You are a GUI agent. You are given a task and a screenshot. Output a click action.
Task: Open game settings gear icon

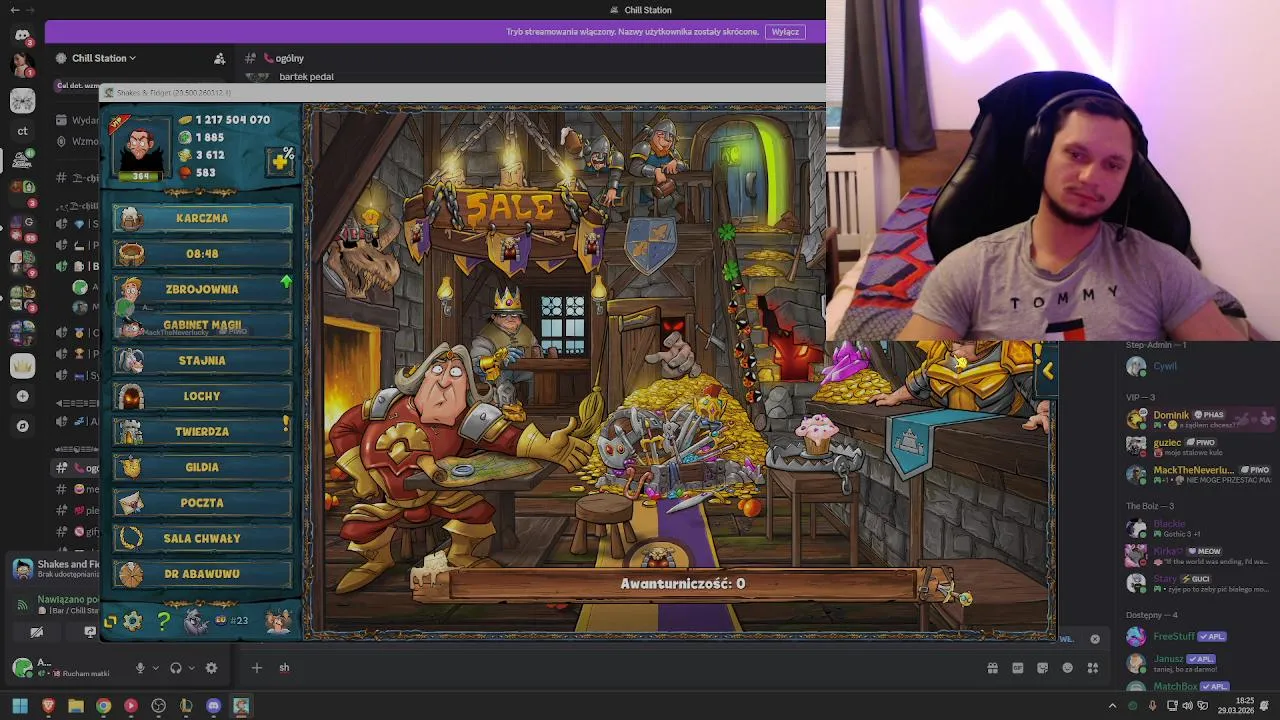(x=132, y=621)
